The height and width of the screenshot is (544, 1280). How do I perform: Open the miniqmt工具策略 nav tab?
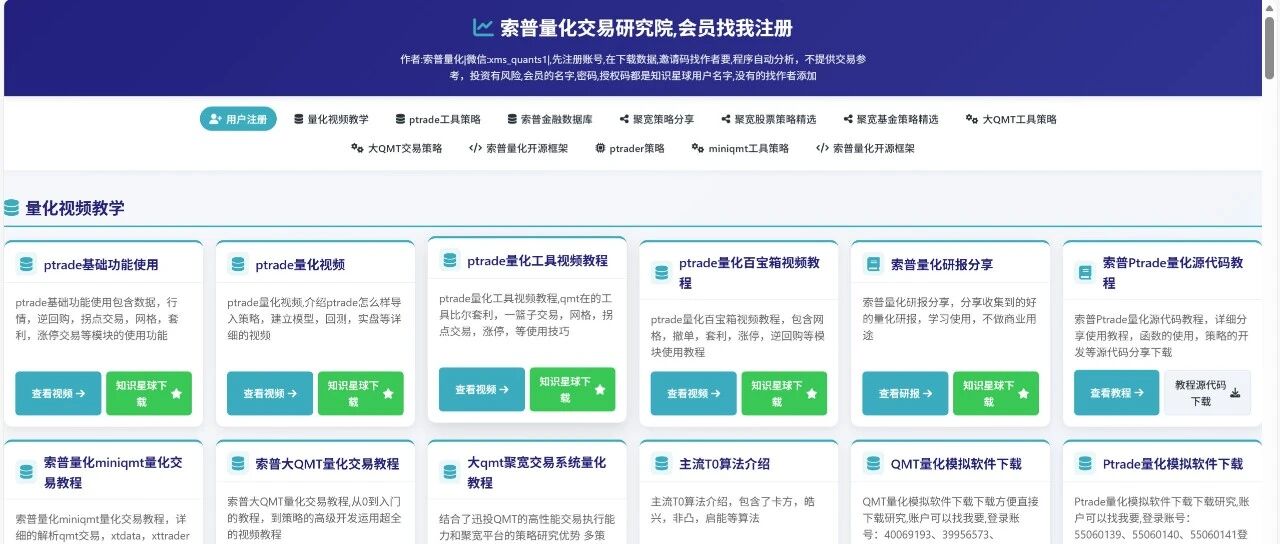pyautogui.click(x=740, y=148)
